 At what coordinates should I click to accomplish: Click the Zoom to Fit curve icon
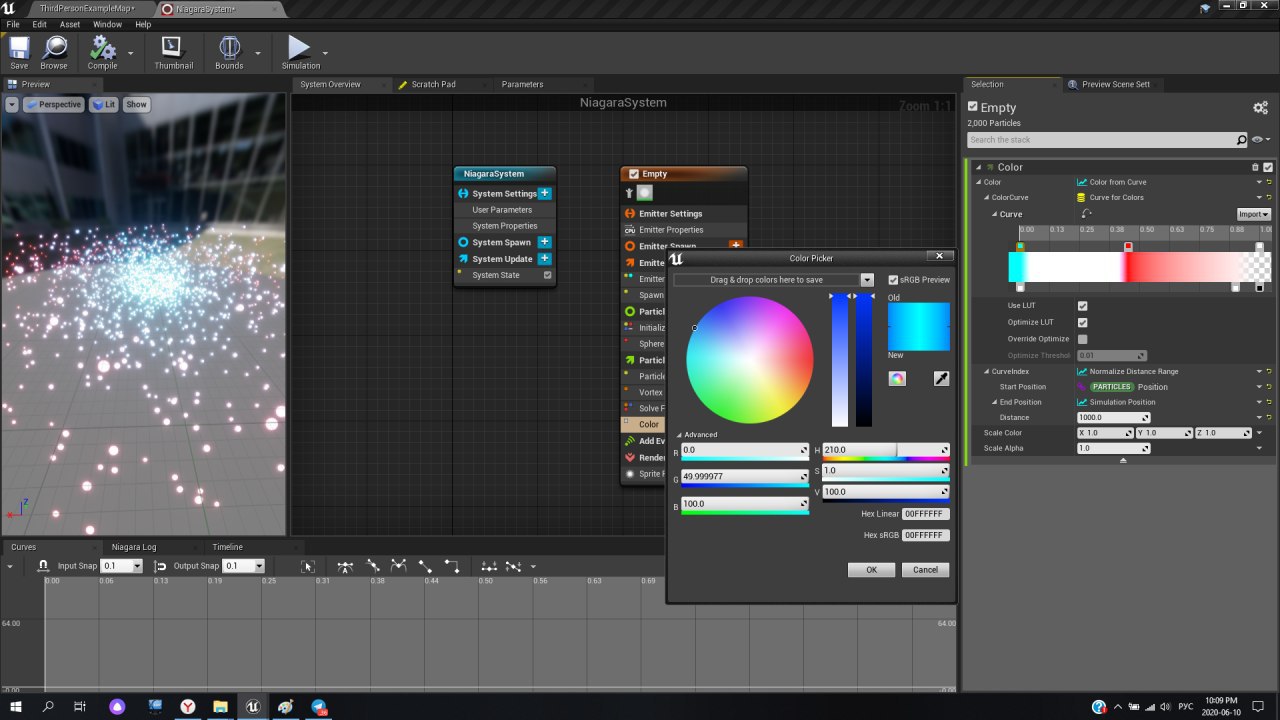coord(309,566)
